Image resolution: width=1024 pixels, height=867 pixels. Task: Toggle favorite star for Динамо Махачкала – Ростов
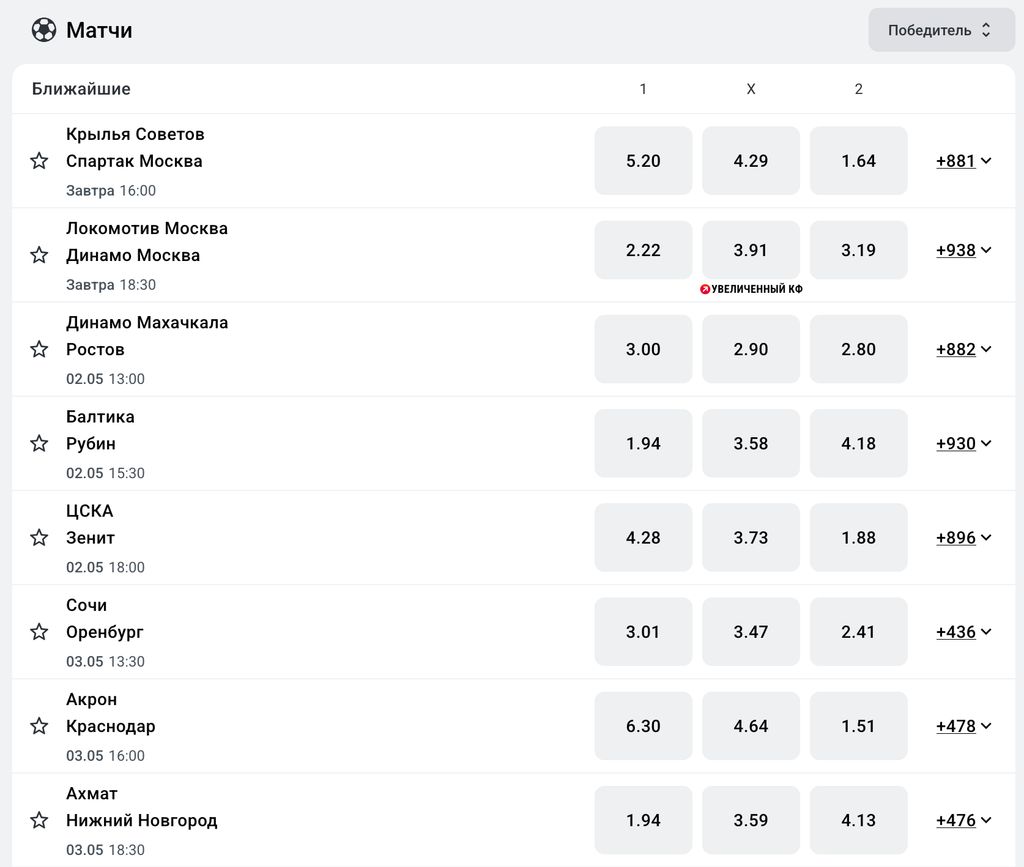39,349
